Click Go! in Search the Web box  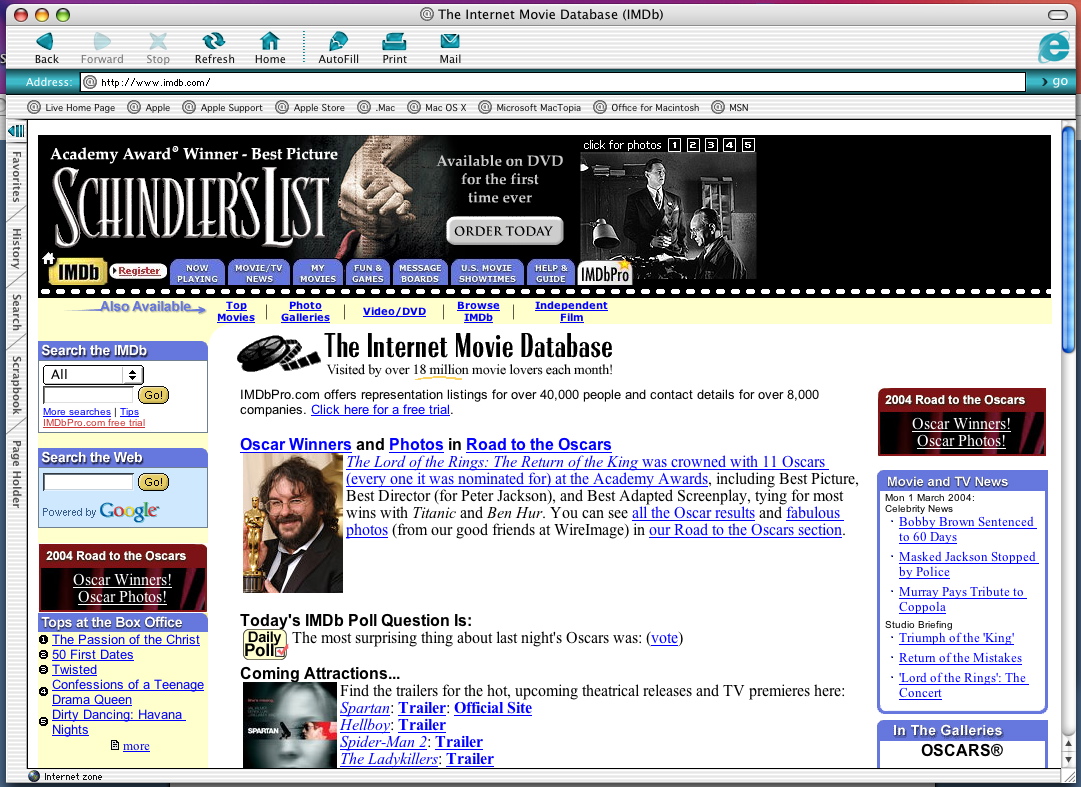point(153,482)
